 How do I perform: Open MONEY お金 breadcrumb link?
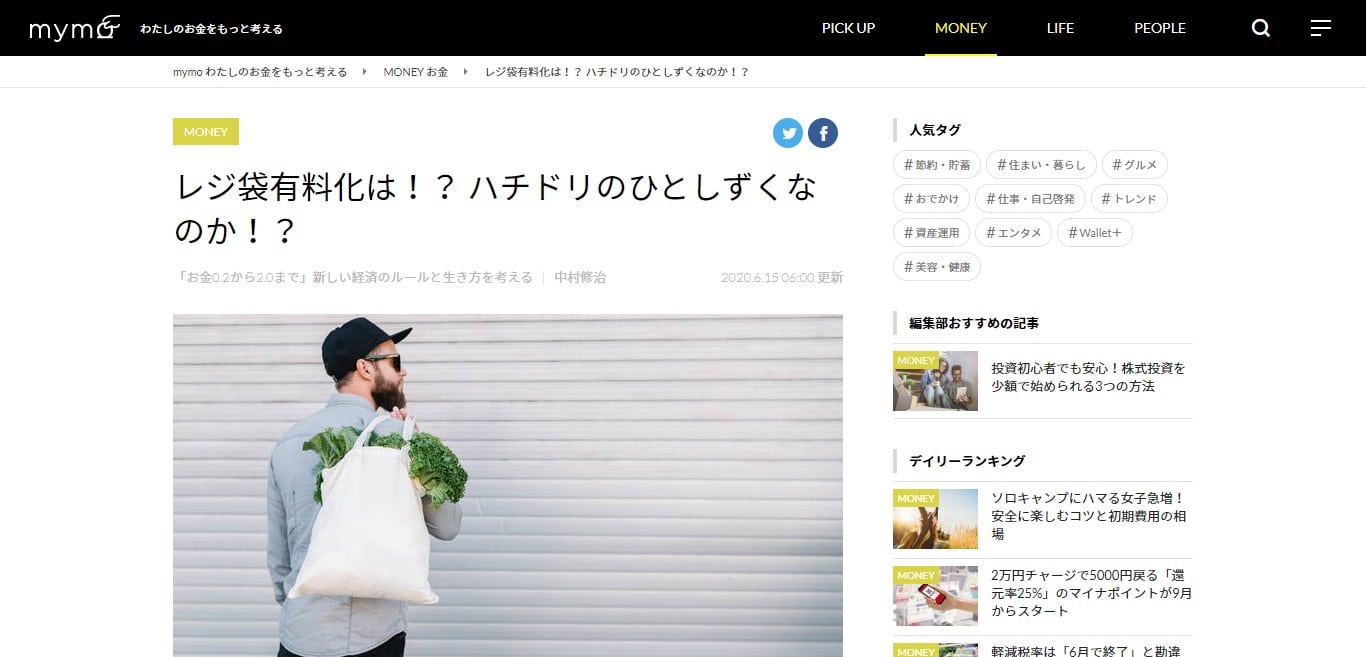point(416,72)
